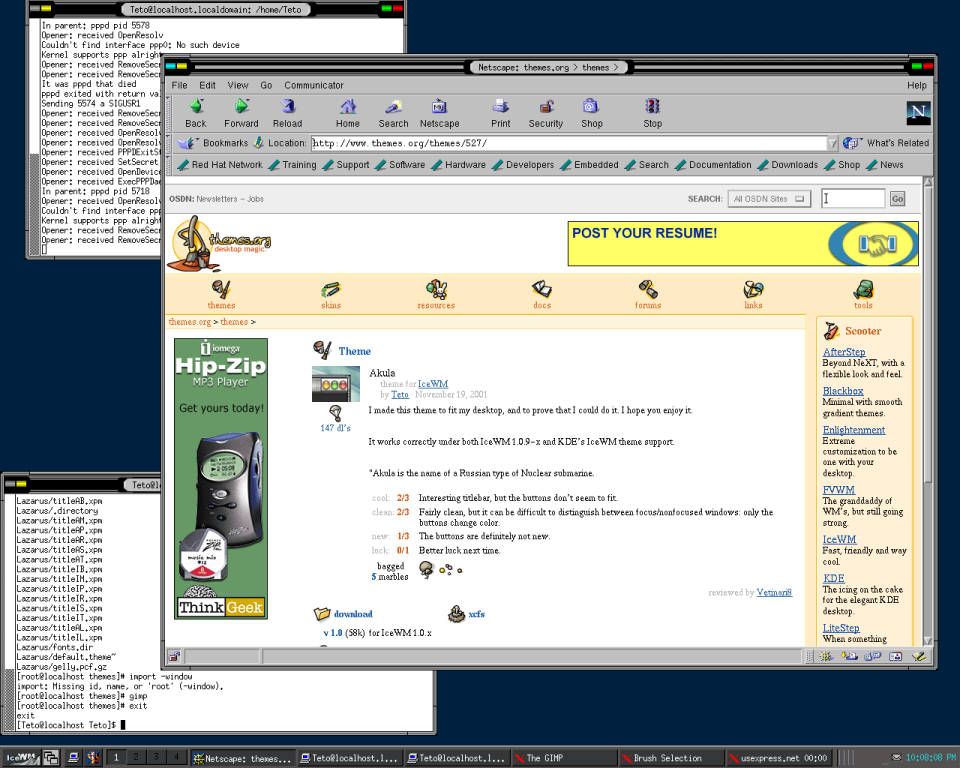This screenshot has height=768, width=960.
Task: Open Composer from the component bar
Action: [918, 657]
